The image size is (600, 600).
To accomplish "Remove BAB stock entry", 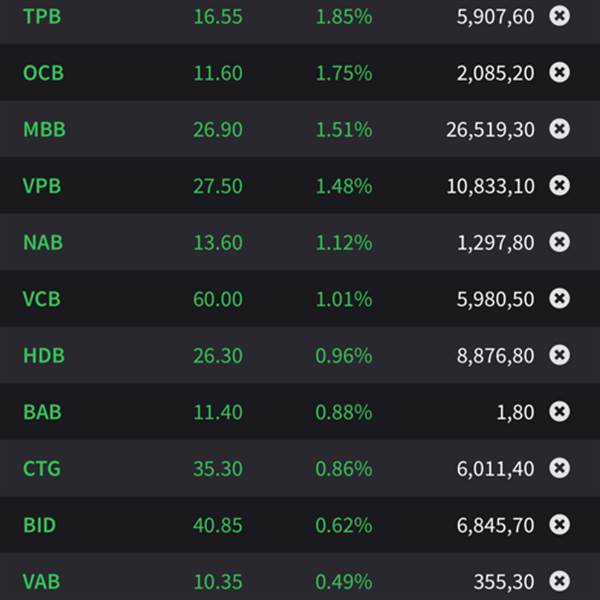I will tap(560, 412).
